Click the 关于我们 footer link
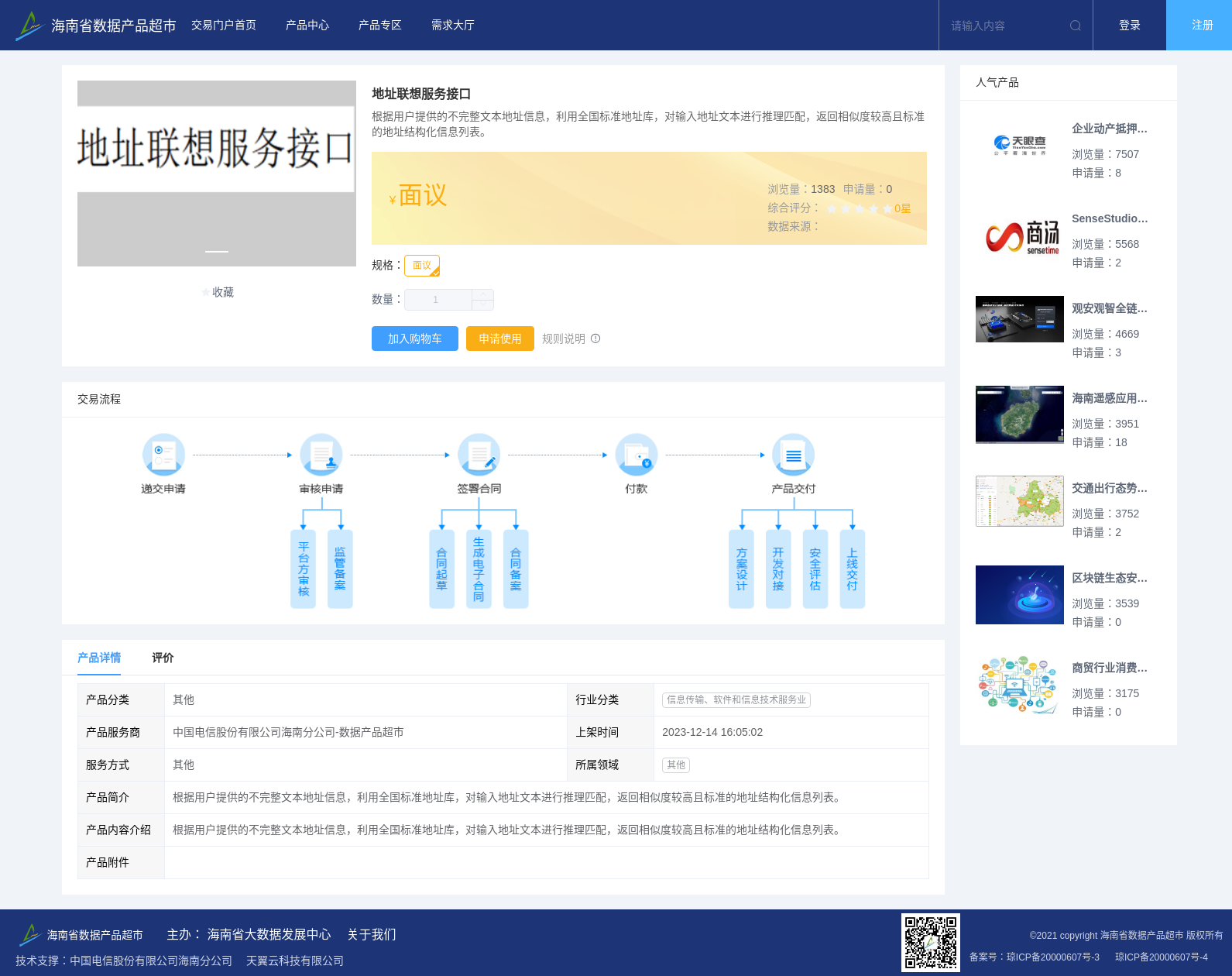This screenshot has width=1232, height=976. point(372,934)
